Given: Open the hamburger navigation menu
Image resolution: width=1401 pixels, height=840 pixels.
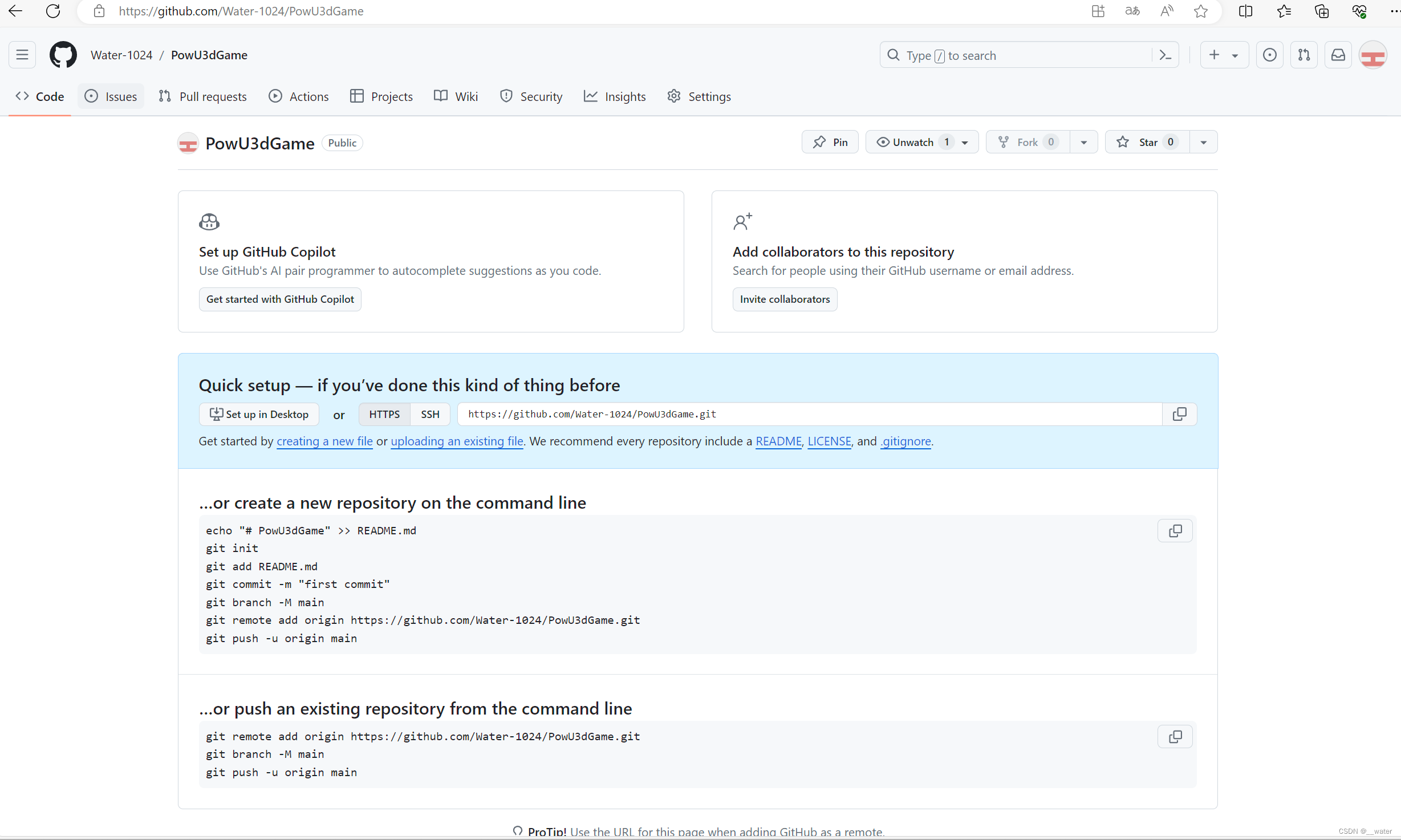Looking at the screenshot, I should pyautogui.click(x=22, y=55).
